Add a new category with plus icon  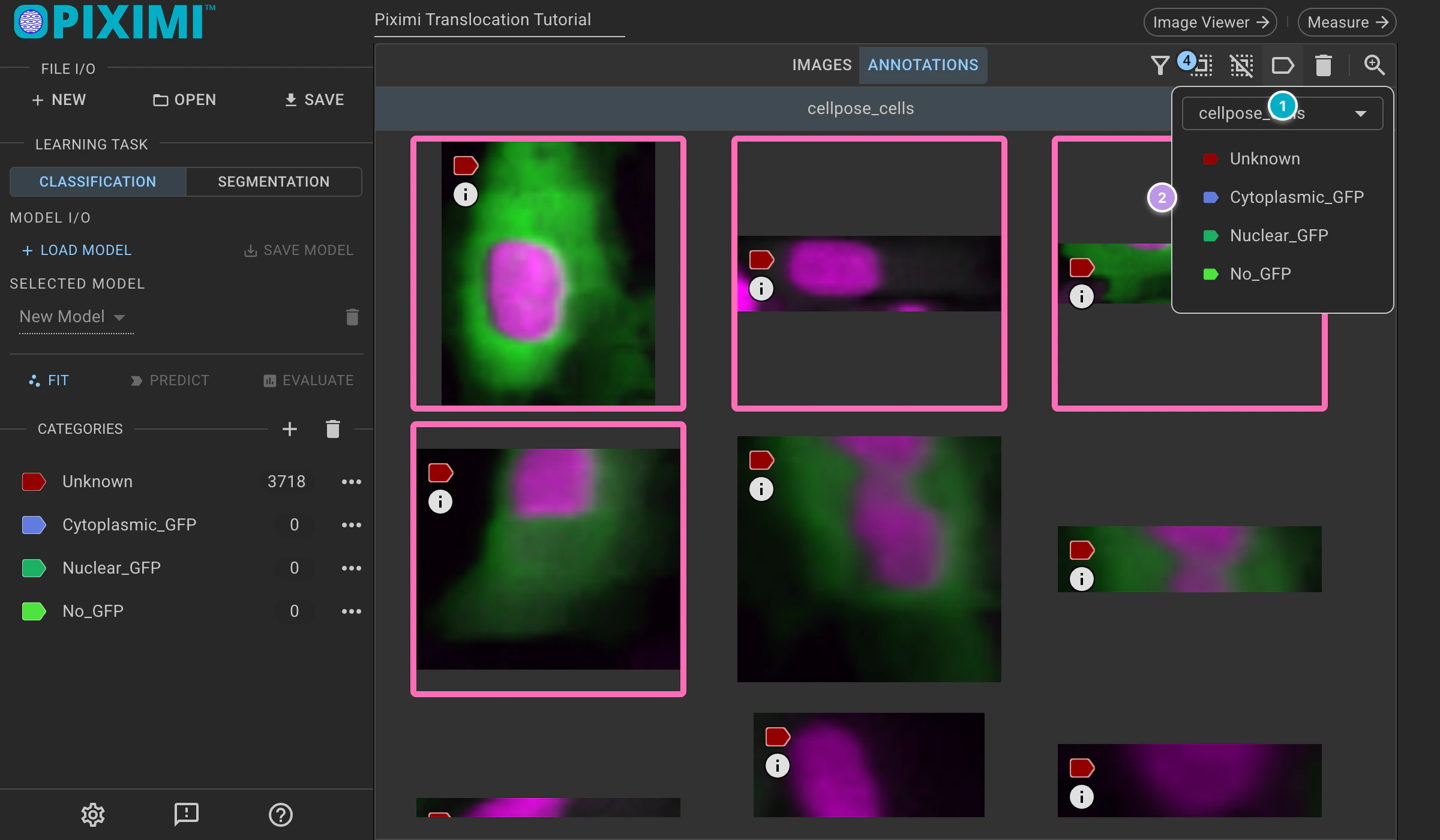[290, 429]
